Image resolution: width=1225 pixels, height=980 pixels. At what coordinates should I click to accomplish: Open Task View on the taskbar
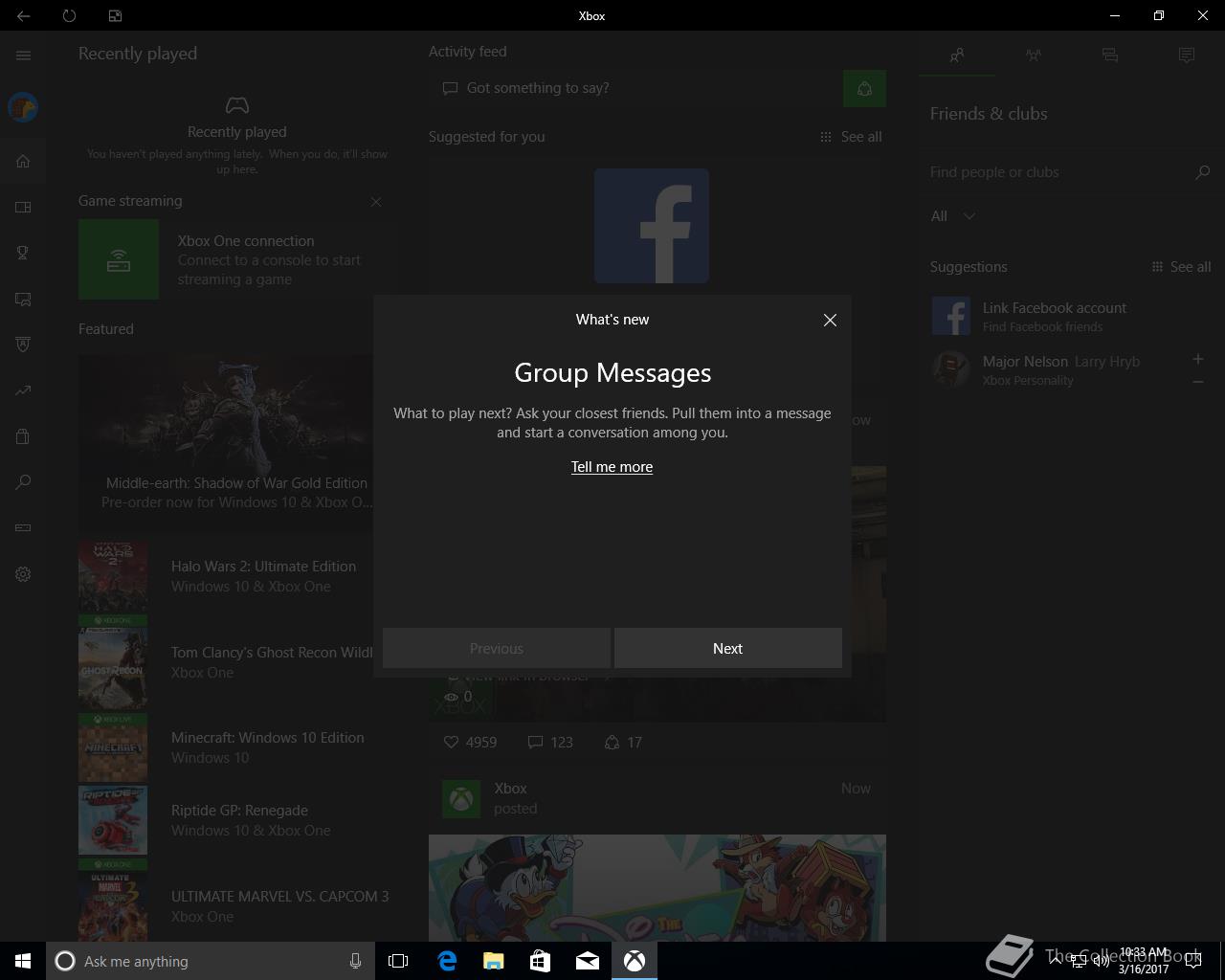[x=398, y=961]
